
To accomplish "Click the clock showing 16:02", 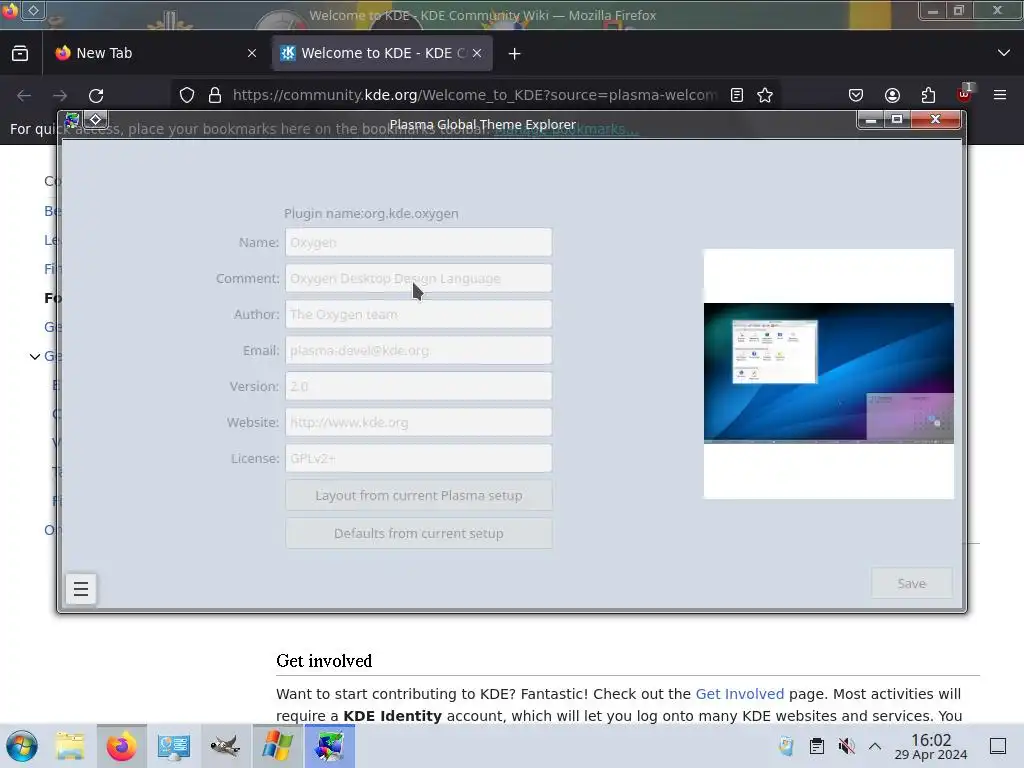I will pos(931,746).
